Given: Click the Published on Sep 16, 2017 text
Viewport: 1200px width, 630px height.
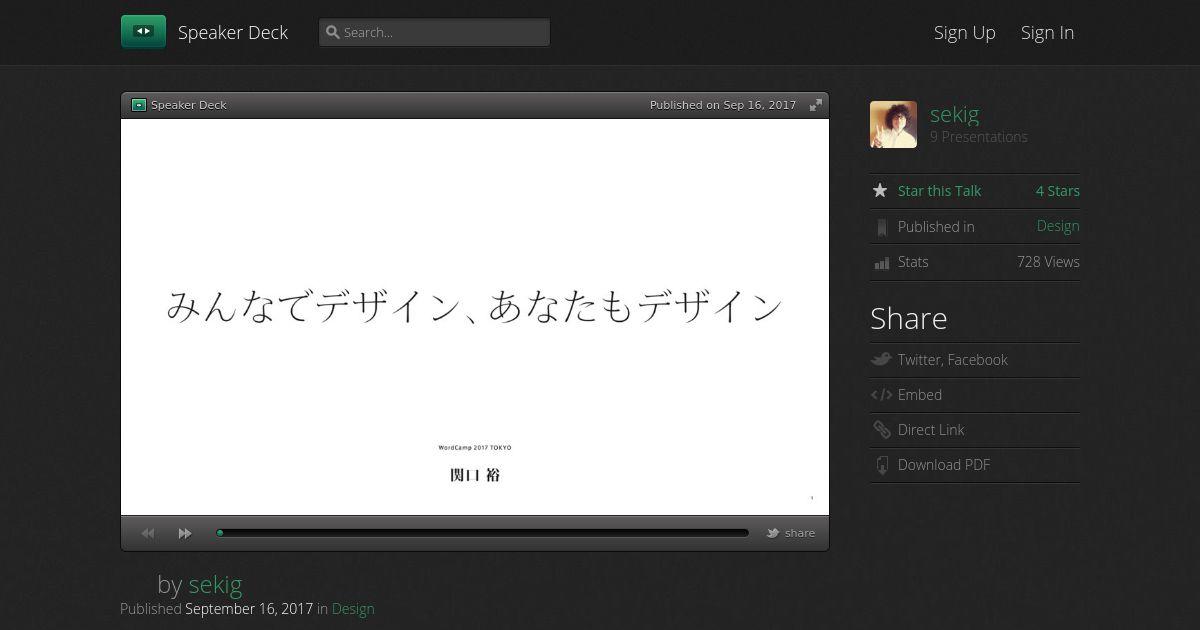Looking at the screenshot, I should pyautogui.click(x=723, y=105).
